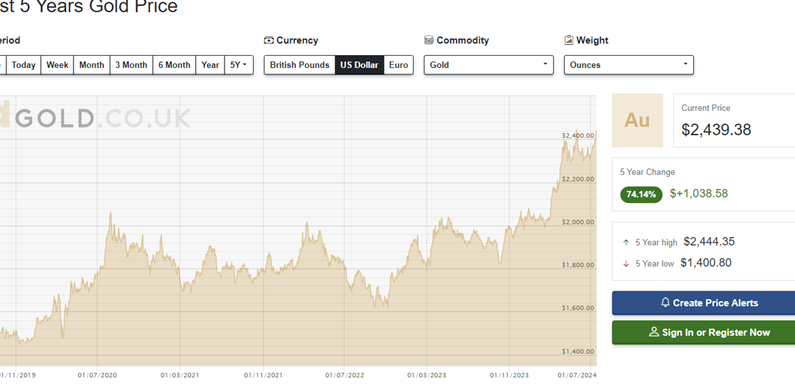Select the Year period button

(x=210, y=65)
